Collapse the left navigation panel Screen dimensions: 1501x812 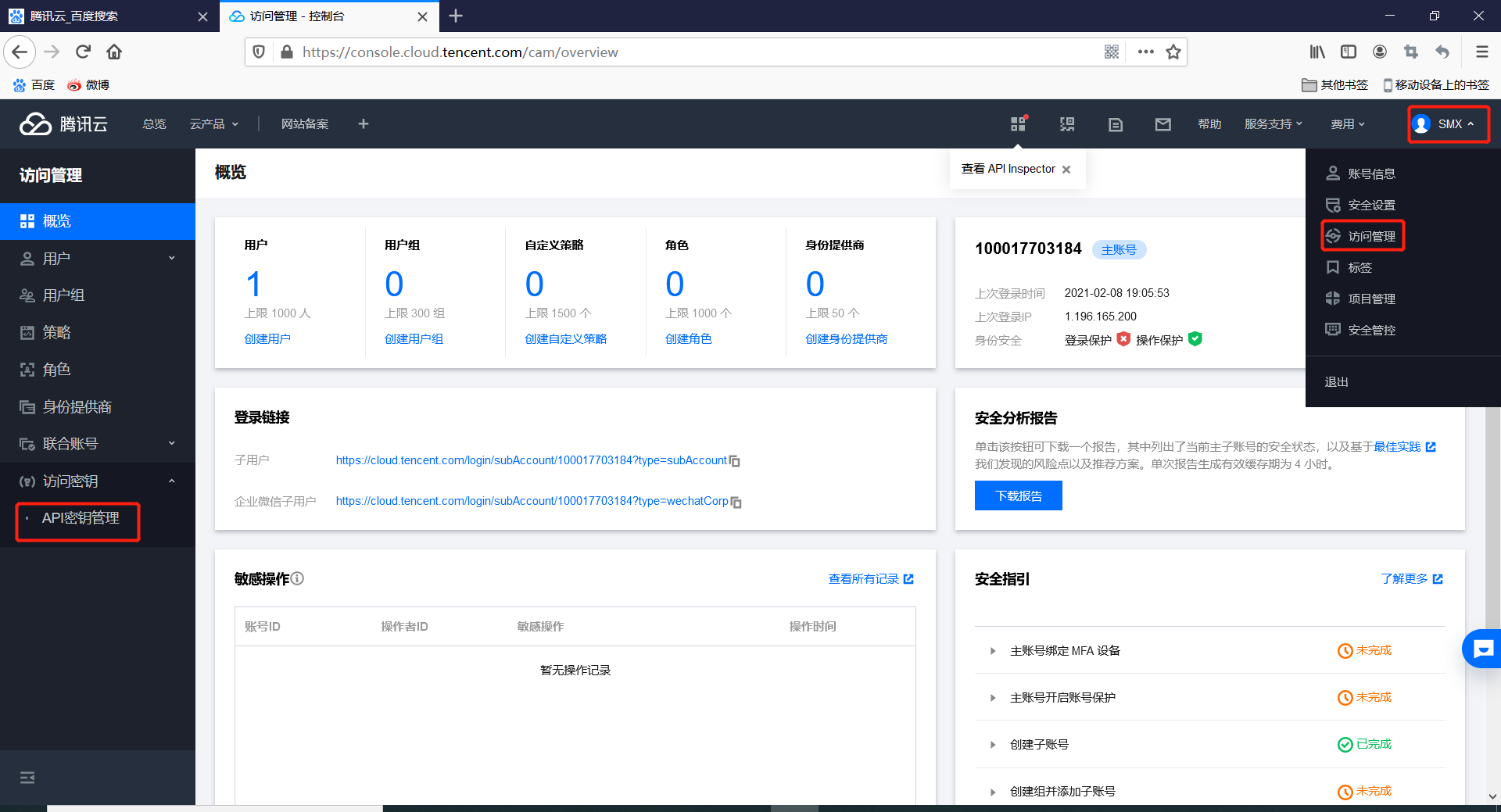click(x=27, y=777)
